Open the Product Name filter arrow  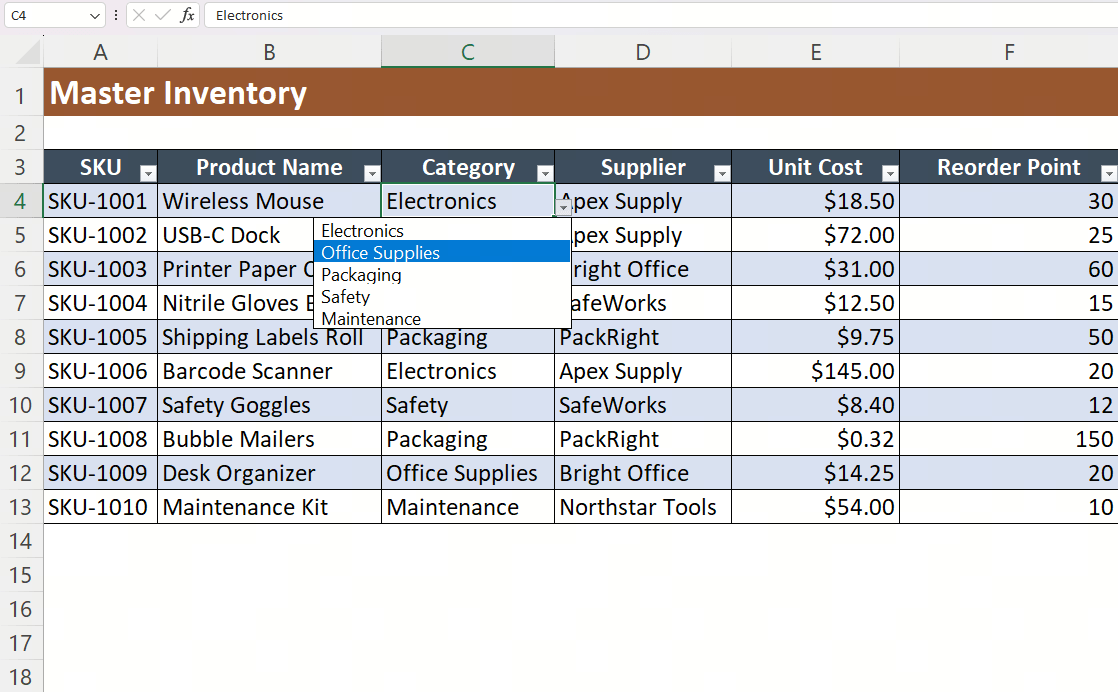(x=371, y=172)
